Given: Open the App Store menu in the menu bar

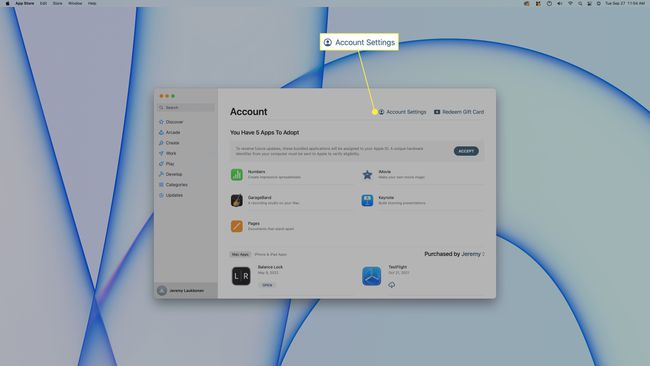Looking at the screenshot, I should [x=25, y=3].
